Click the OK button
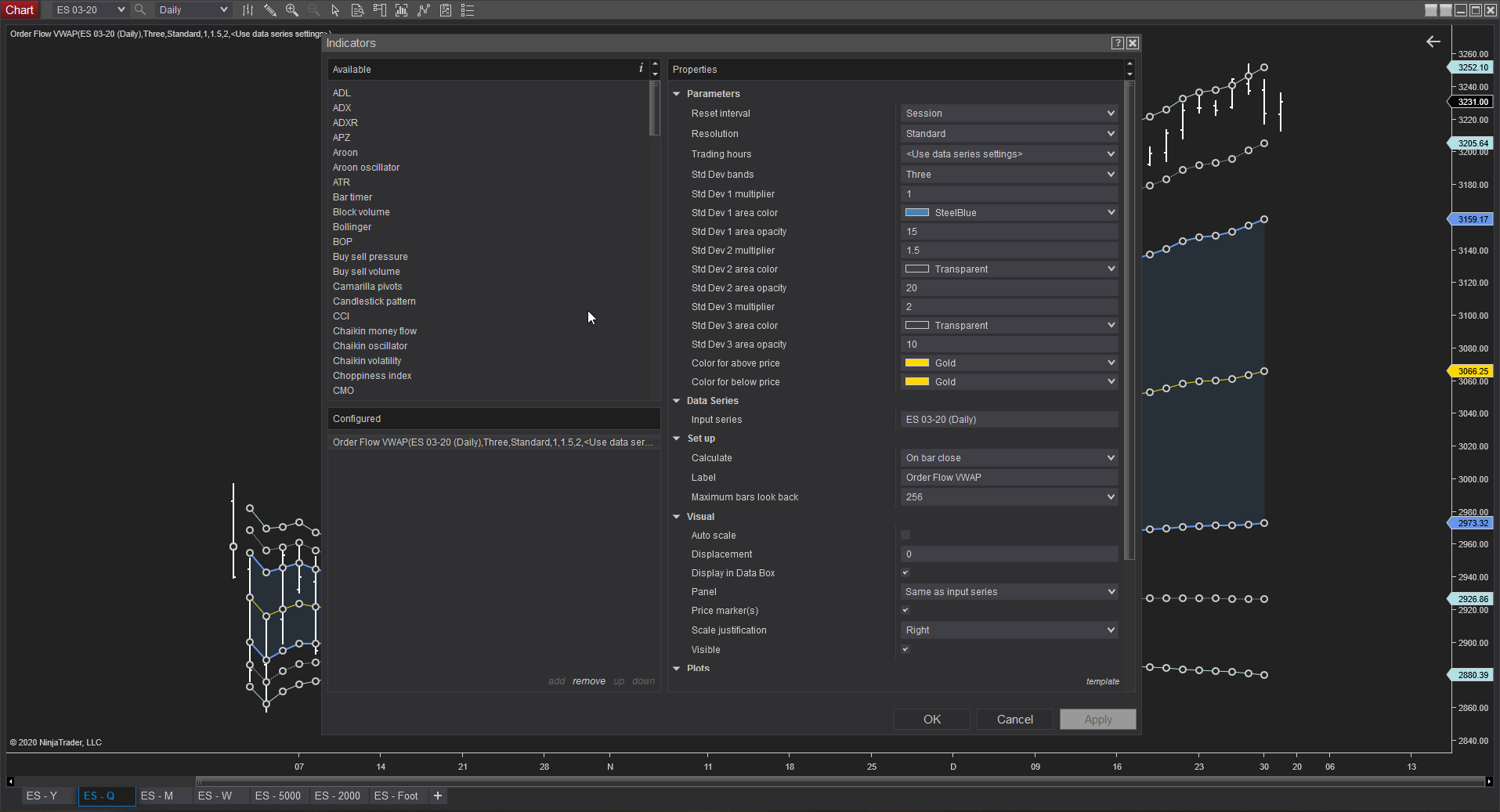The height and width of the screenshot is (812, 1500). [932, 720]
